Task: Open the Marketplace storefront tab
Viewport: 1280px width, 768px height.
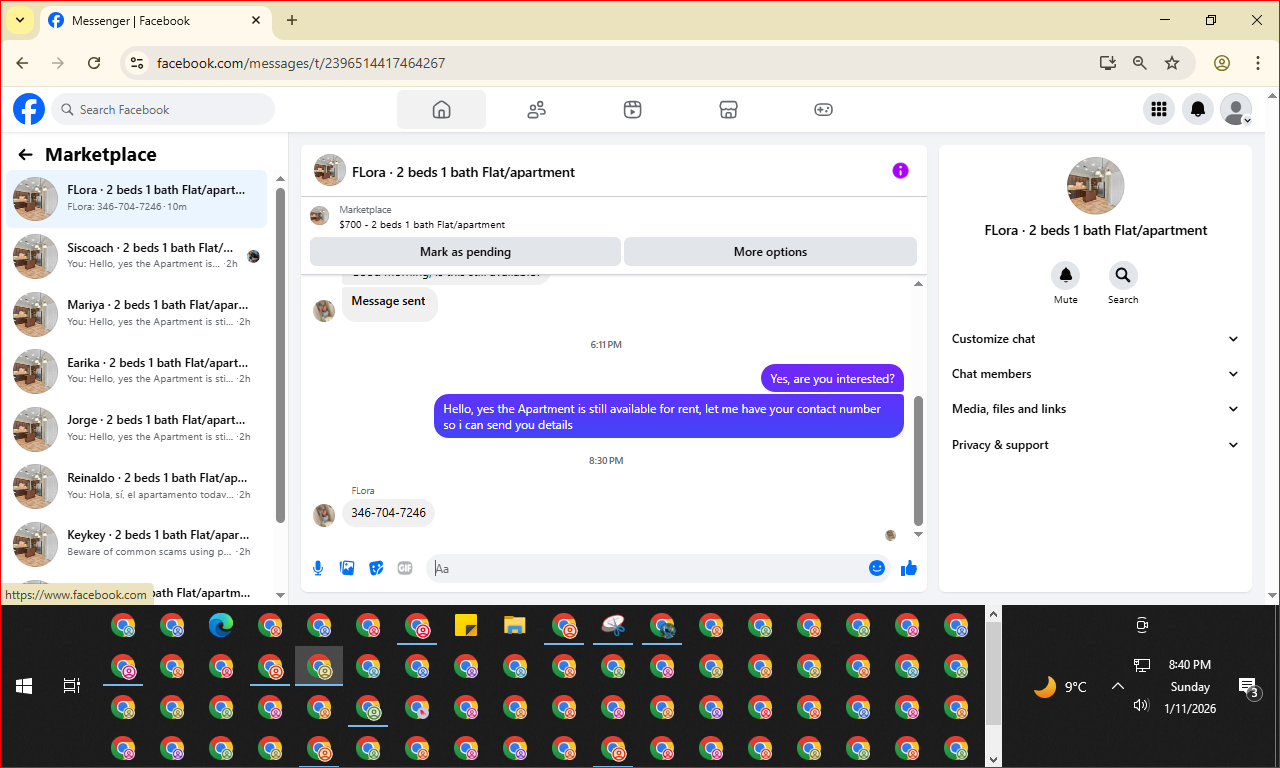Action: [728, 110]
